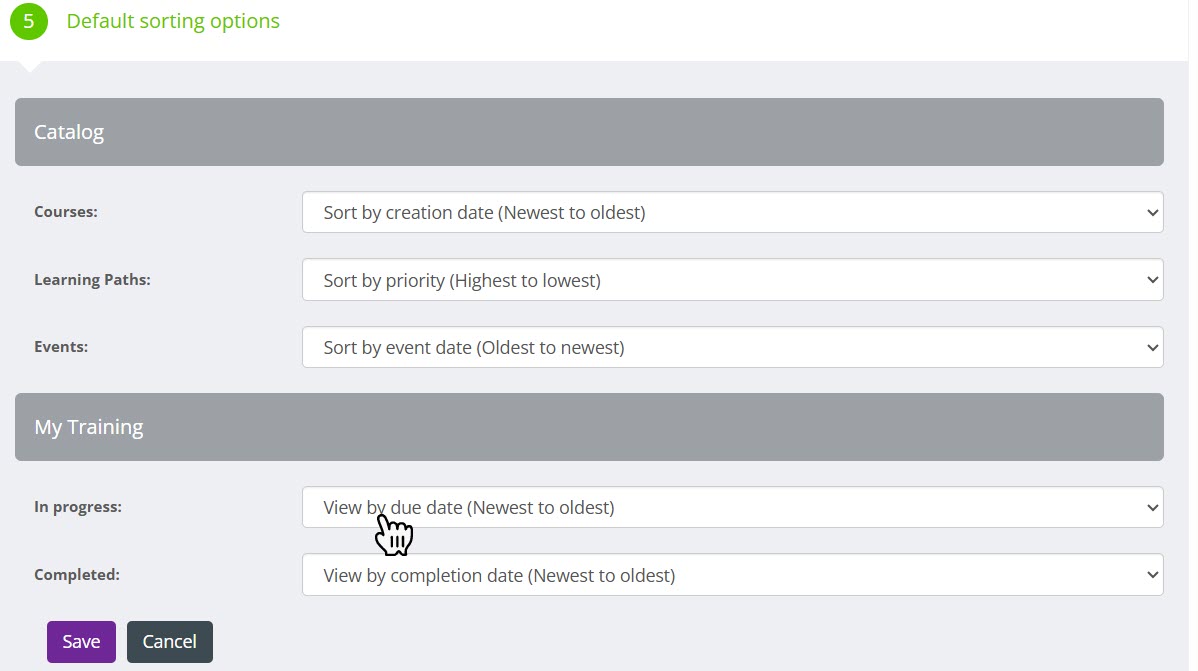Screen dimensions: 1198x671
Task: Click the In progress field label
Action: click(78, 507)
